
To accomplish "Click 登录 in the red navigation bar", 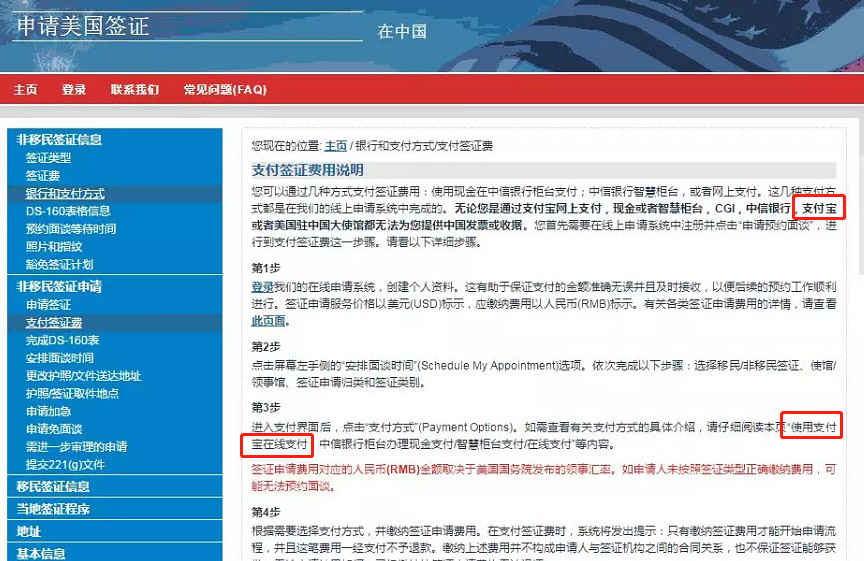I will click(x=74, y=89).
